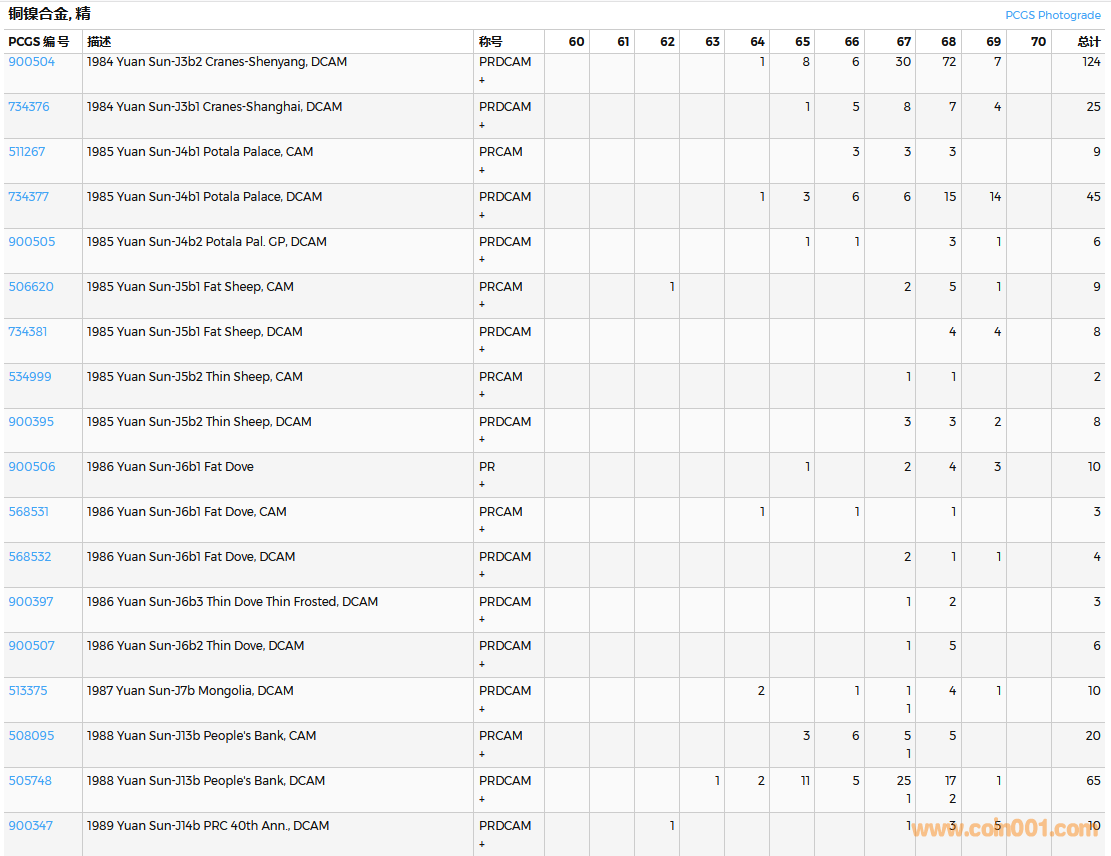Screen dimensions: 1111x856
Task: Open PCGS number 900504 link
Action: [x=32, y=62]
